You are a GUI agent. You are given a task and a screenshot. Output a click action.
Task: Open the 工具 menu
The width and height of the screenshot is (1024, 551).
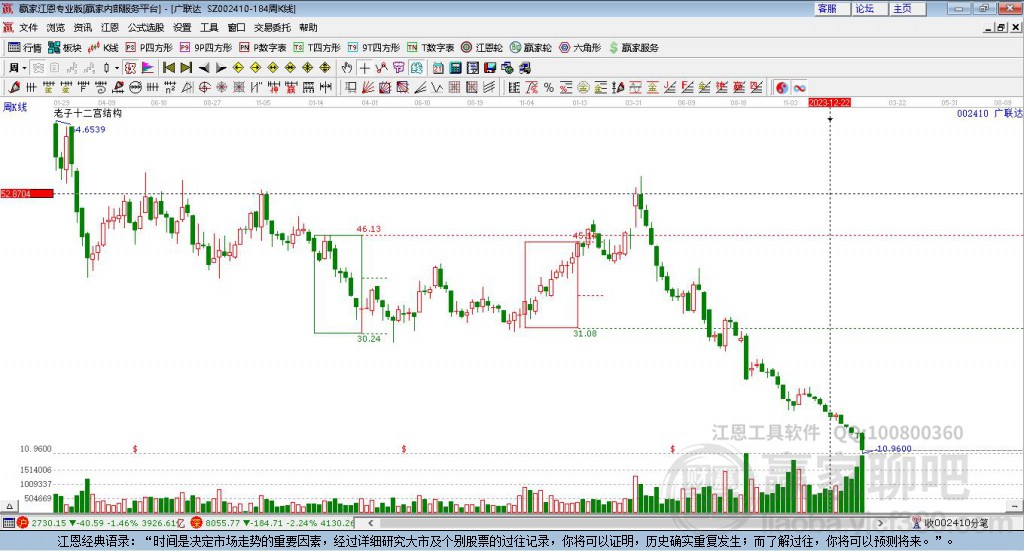[x=209, y=27]
